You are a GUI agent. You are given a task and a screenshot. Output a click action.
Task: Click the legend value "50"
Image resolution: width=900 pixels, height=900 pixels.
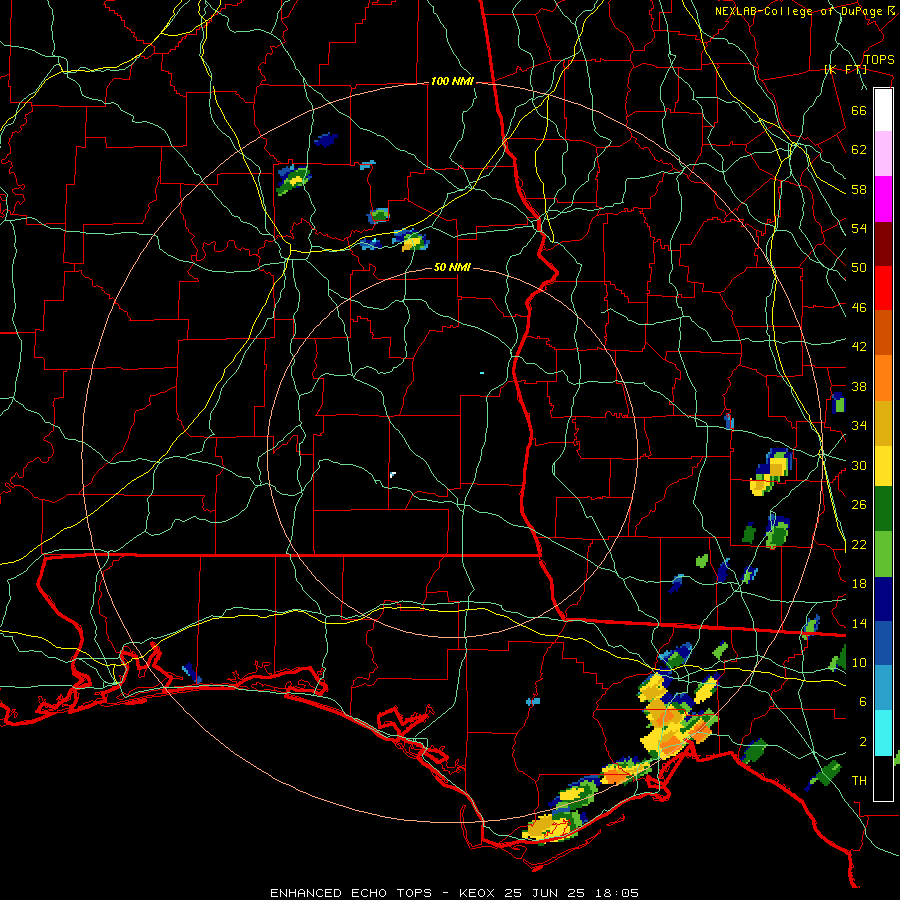(x=859, y=268)
